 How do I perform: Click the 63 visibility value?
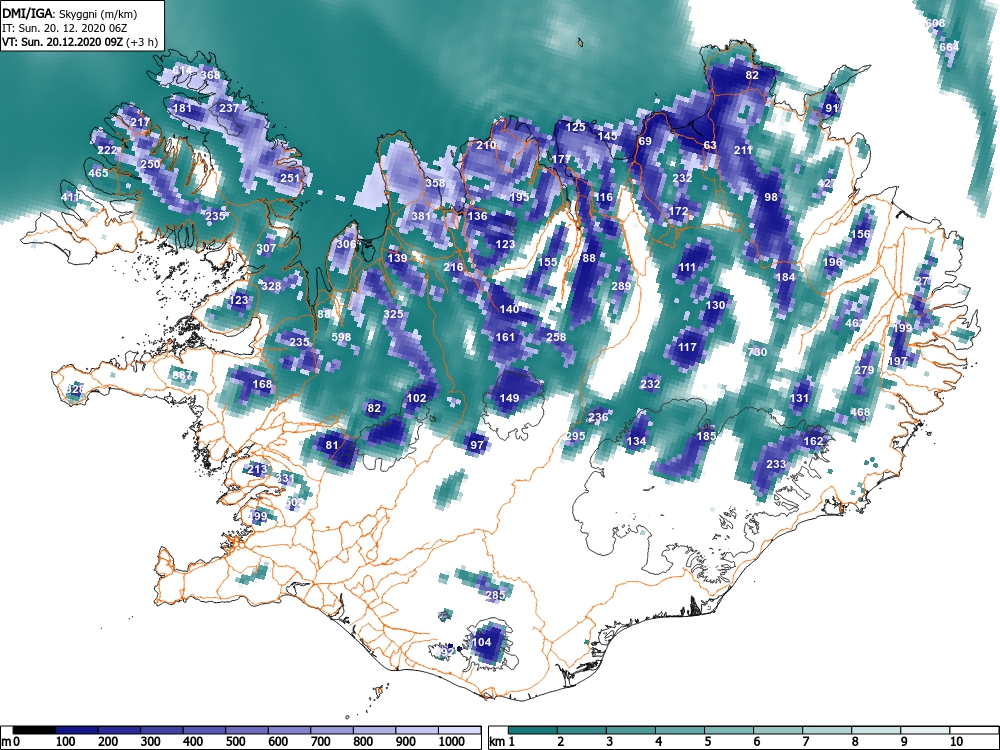(x=710, y=145)
